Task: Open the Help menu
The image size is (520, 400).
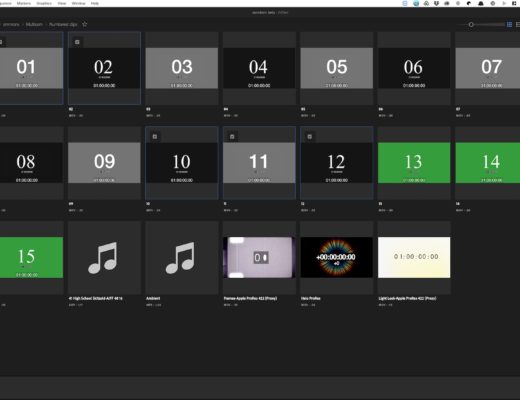Action: [95, 3]
